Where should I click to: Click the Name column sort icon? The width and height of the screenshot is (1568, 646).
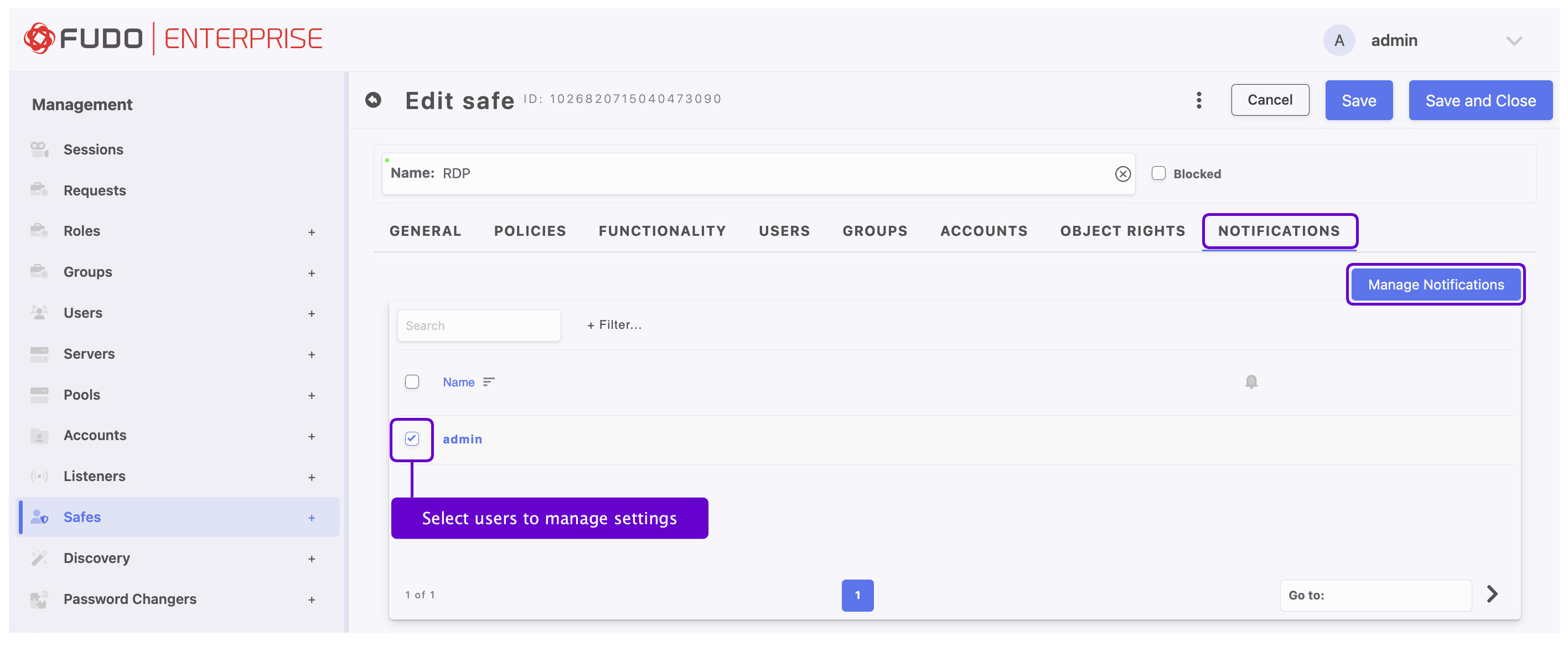(x=488, y=382)
